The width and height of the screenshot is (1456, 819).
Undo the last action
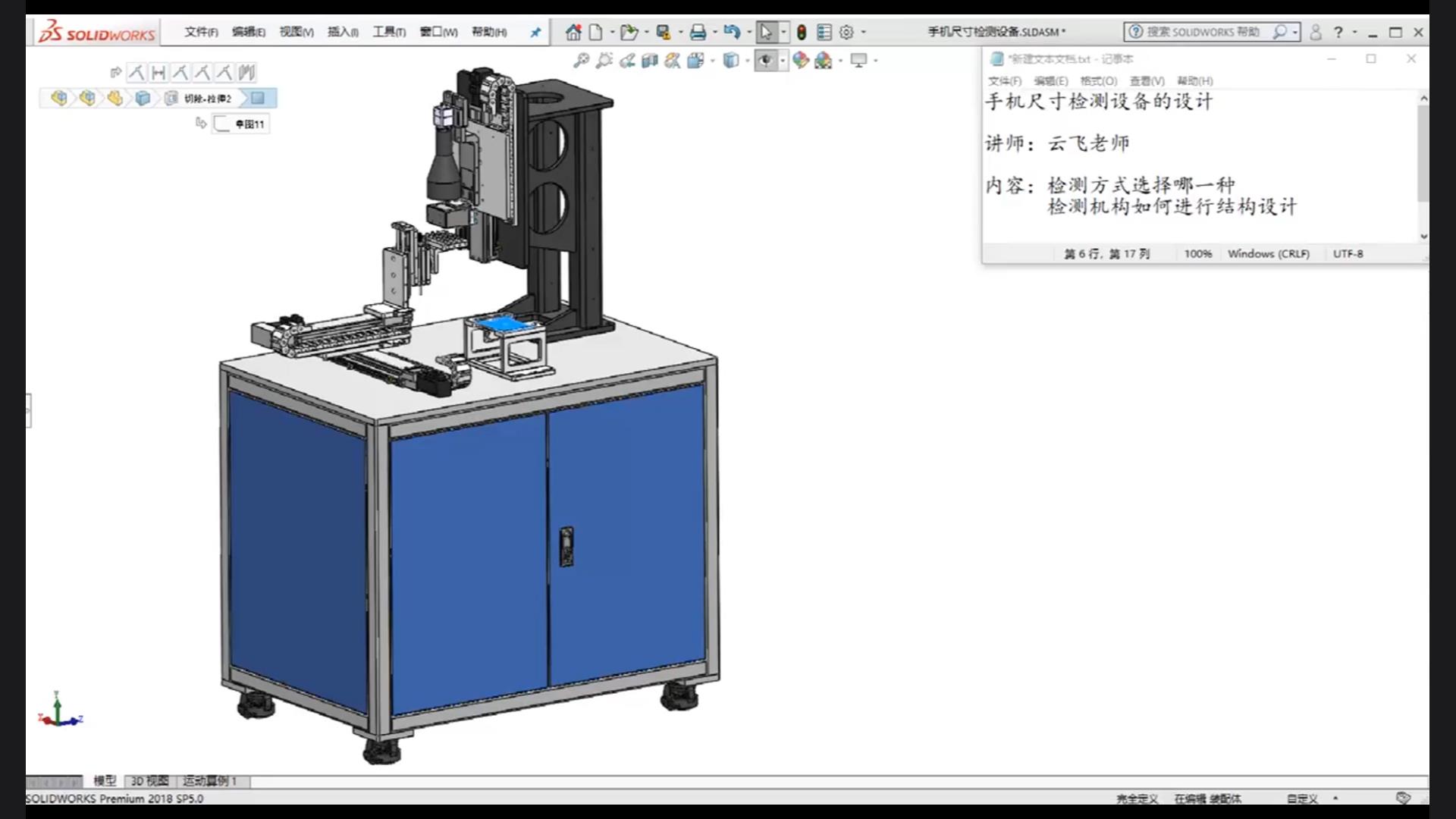[732, 32]
